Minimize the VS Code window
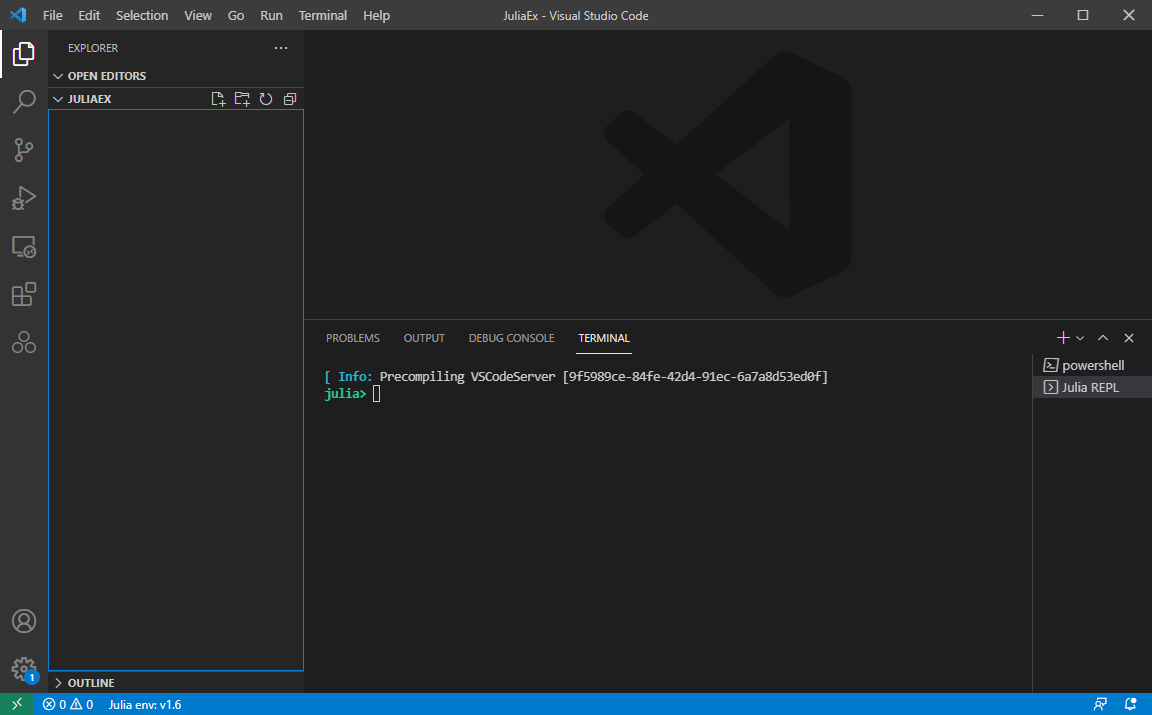Viewport: 1152px width, 715px height. coord(1037,15)
